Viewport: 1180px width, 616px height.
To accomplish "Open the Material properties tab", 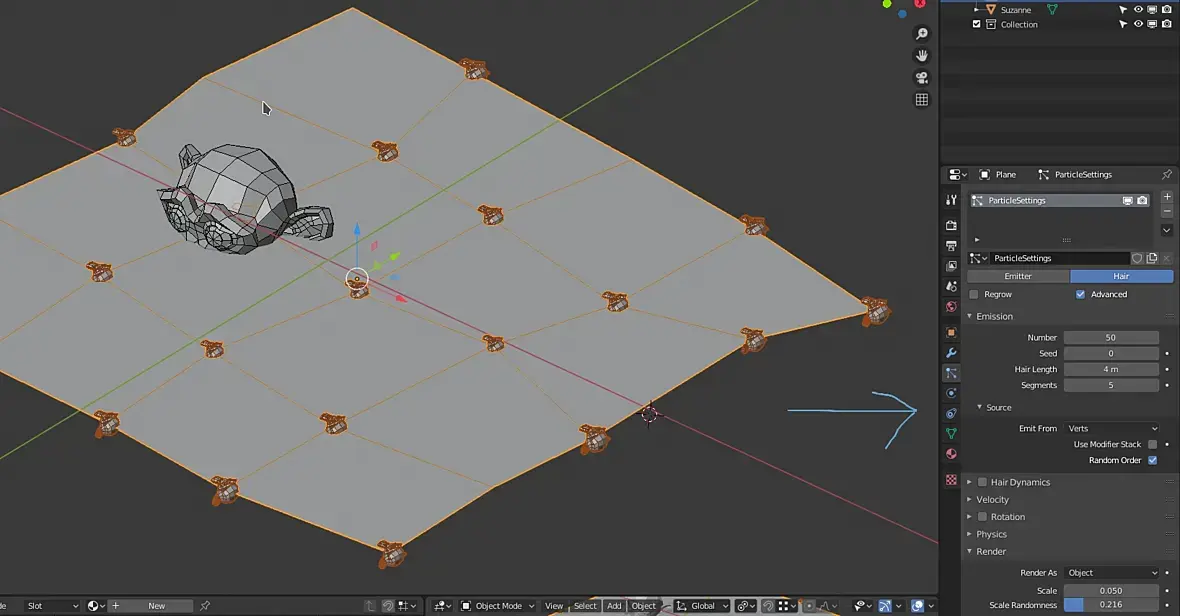I will pos(951,454).
